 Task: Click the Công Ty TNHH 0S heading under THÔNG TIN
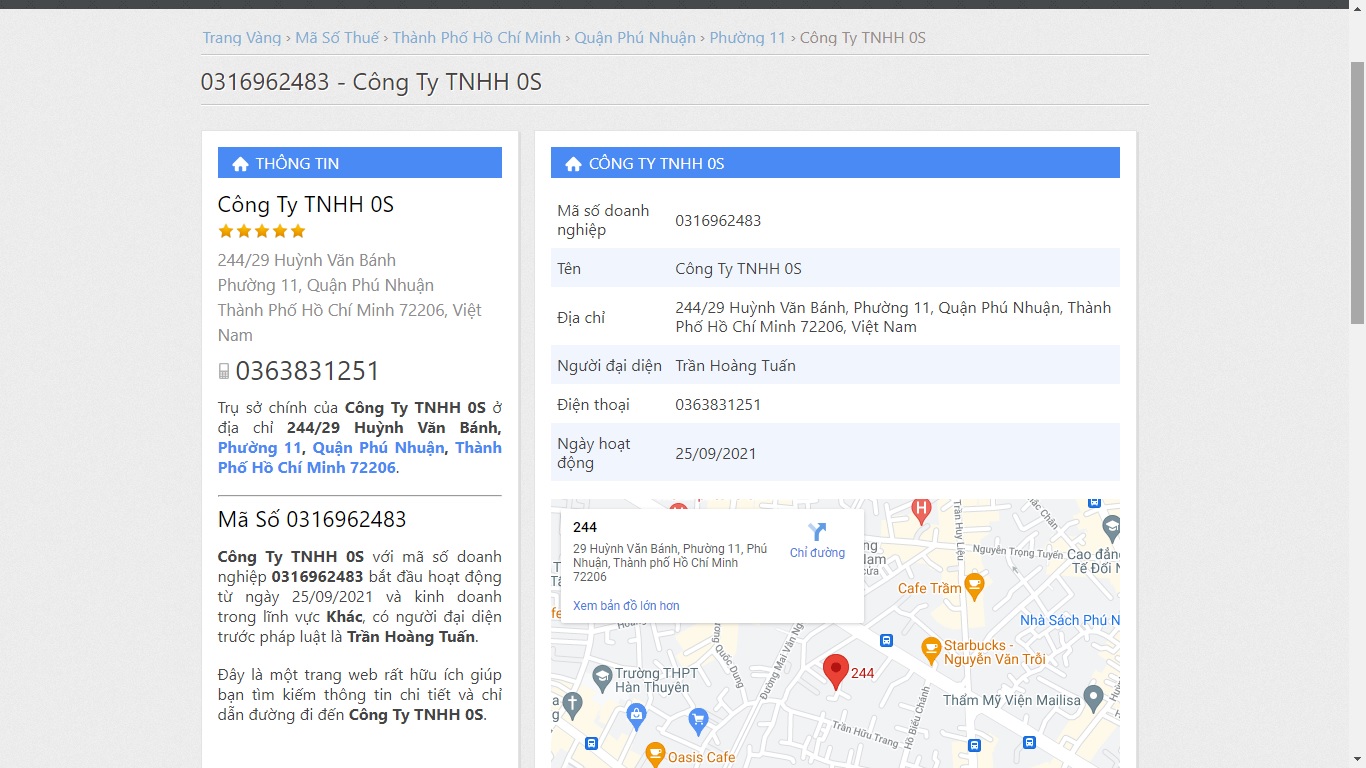click(x=306, y=205)
